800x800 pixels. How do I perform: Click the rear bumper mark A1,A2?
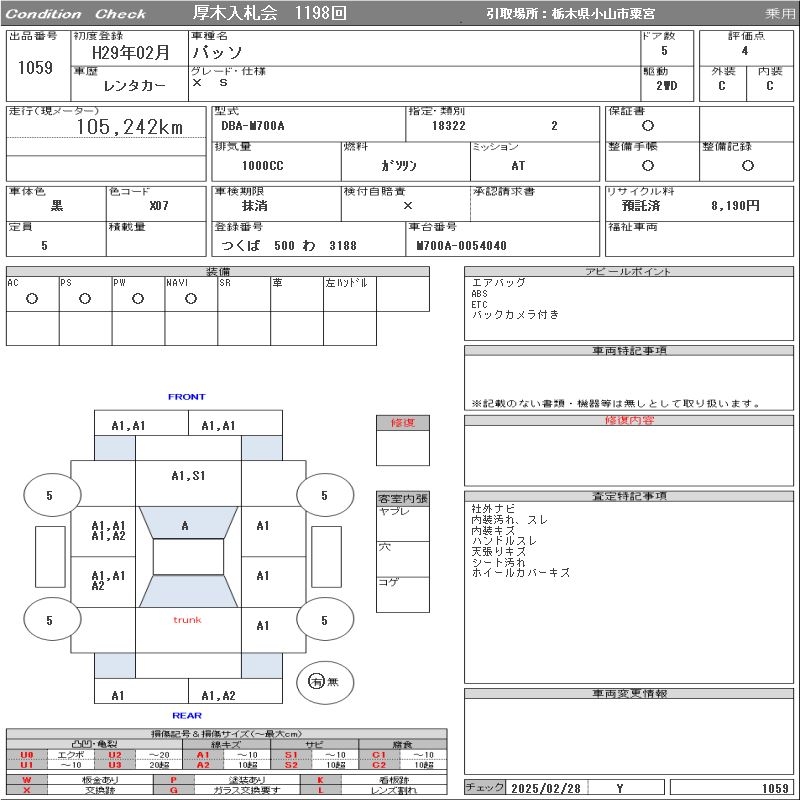click(x=218, y=695)
